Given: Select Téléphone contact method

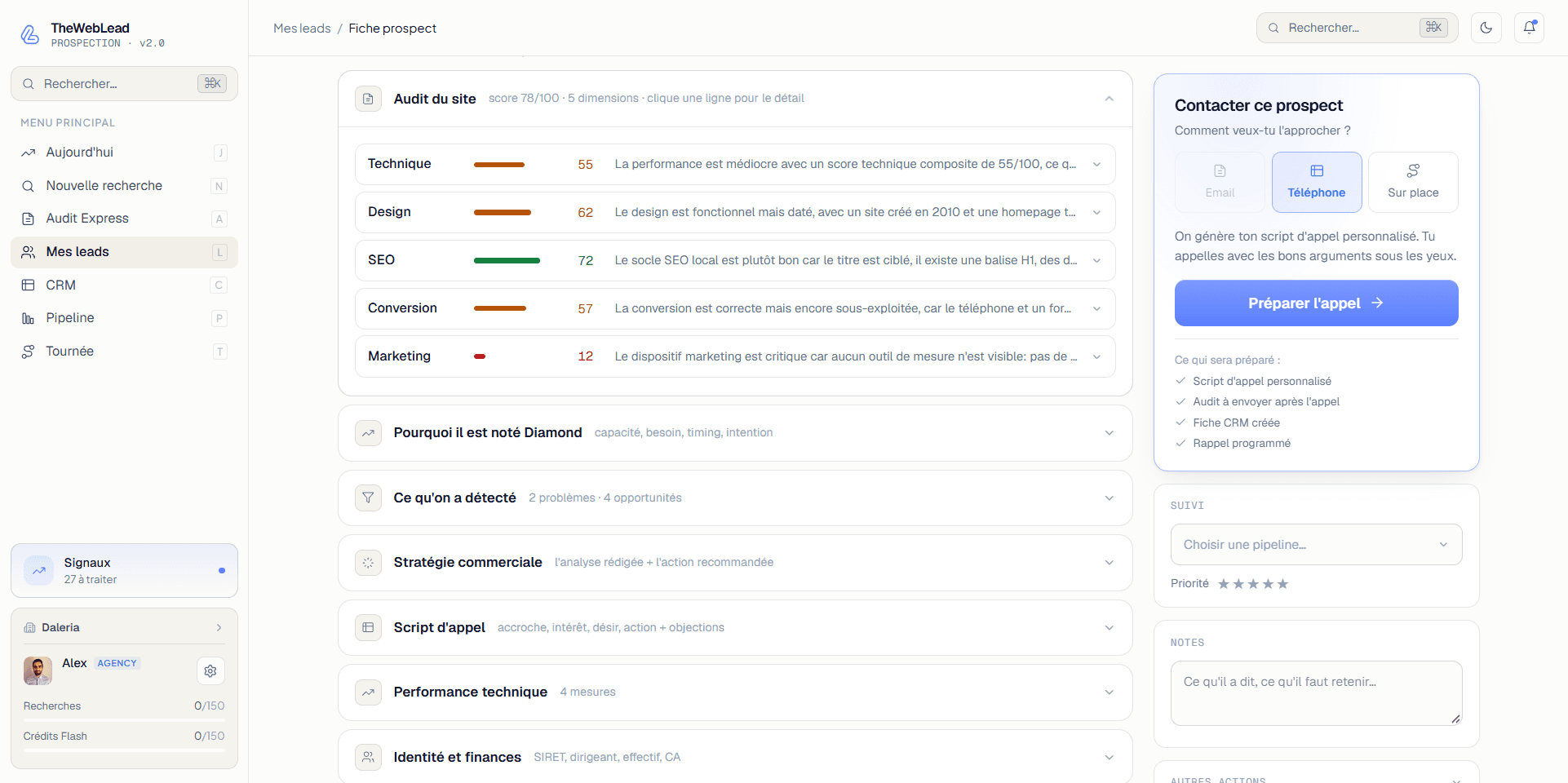Looking at the screenshot, I should [1317, 182].
